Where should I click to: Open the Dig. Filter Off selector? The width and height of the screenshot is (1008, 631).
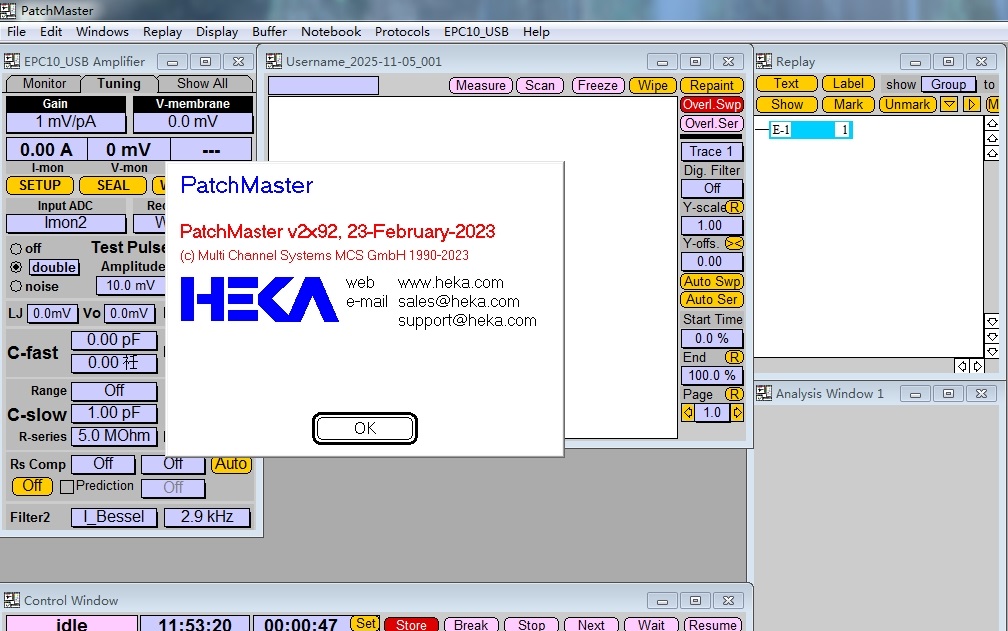712,188
